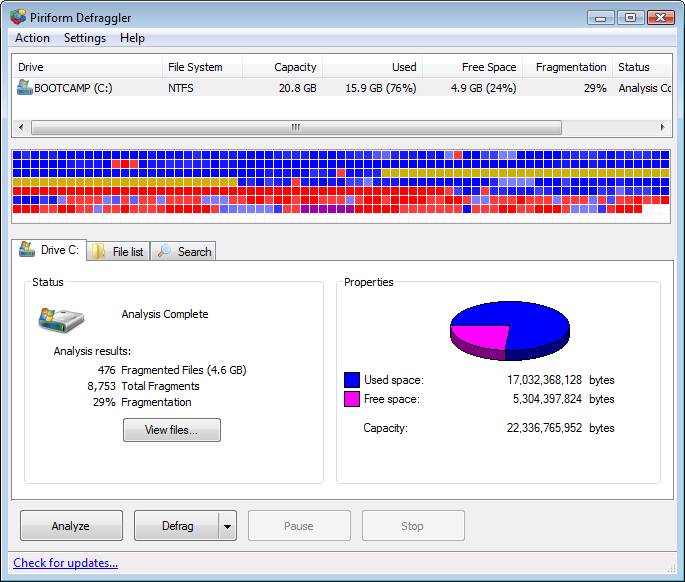Open the Settings menu
The width and height of the screenshot is (685, 582).
point(85,38)
